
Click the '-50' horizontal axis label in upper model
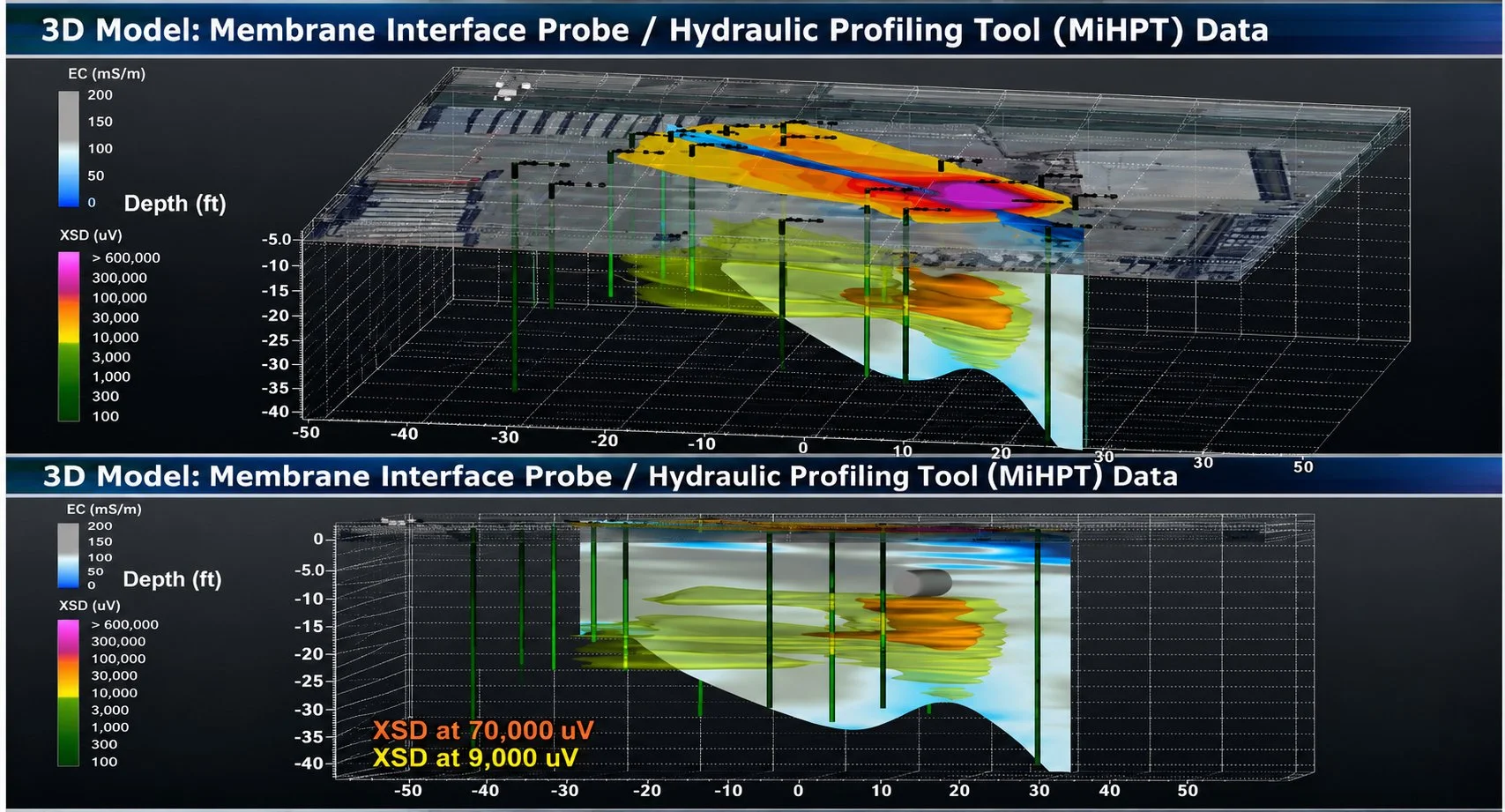(306, 433)
